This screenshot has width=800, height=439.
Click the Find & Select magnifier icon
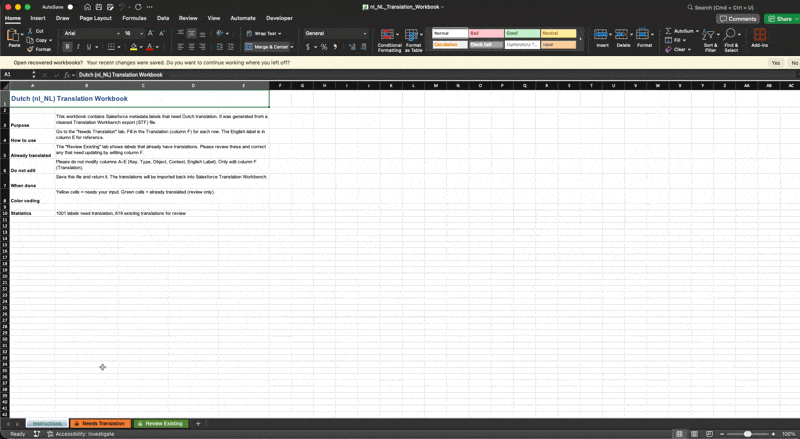[730, 34]
